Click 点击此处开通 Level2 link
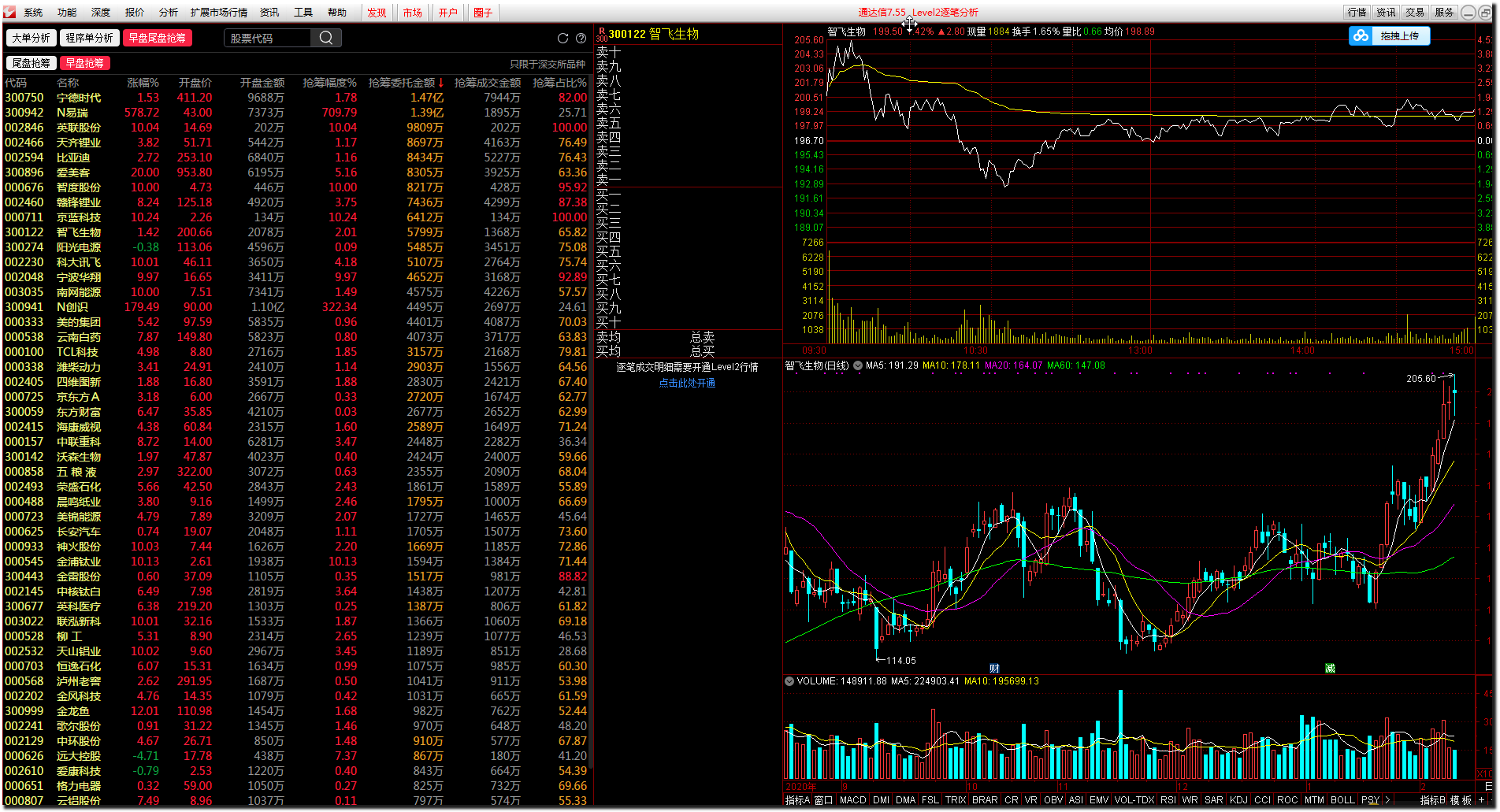 (687, 384)
